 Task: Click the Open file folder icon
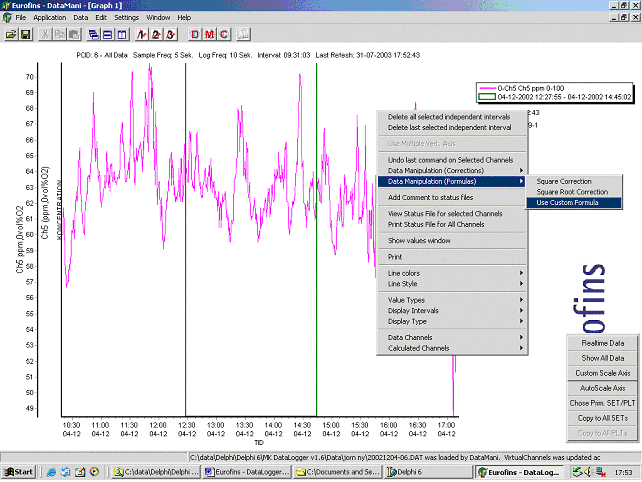pyautogui.click(x=11, y=34)
